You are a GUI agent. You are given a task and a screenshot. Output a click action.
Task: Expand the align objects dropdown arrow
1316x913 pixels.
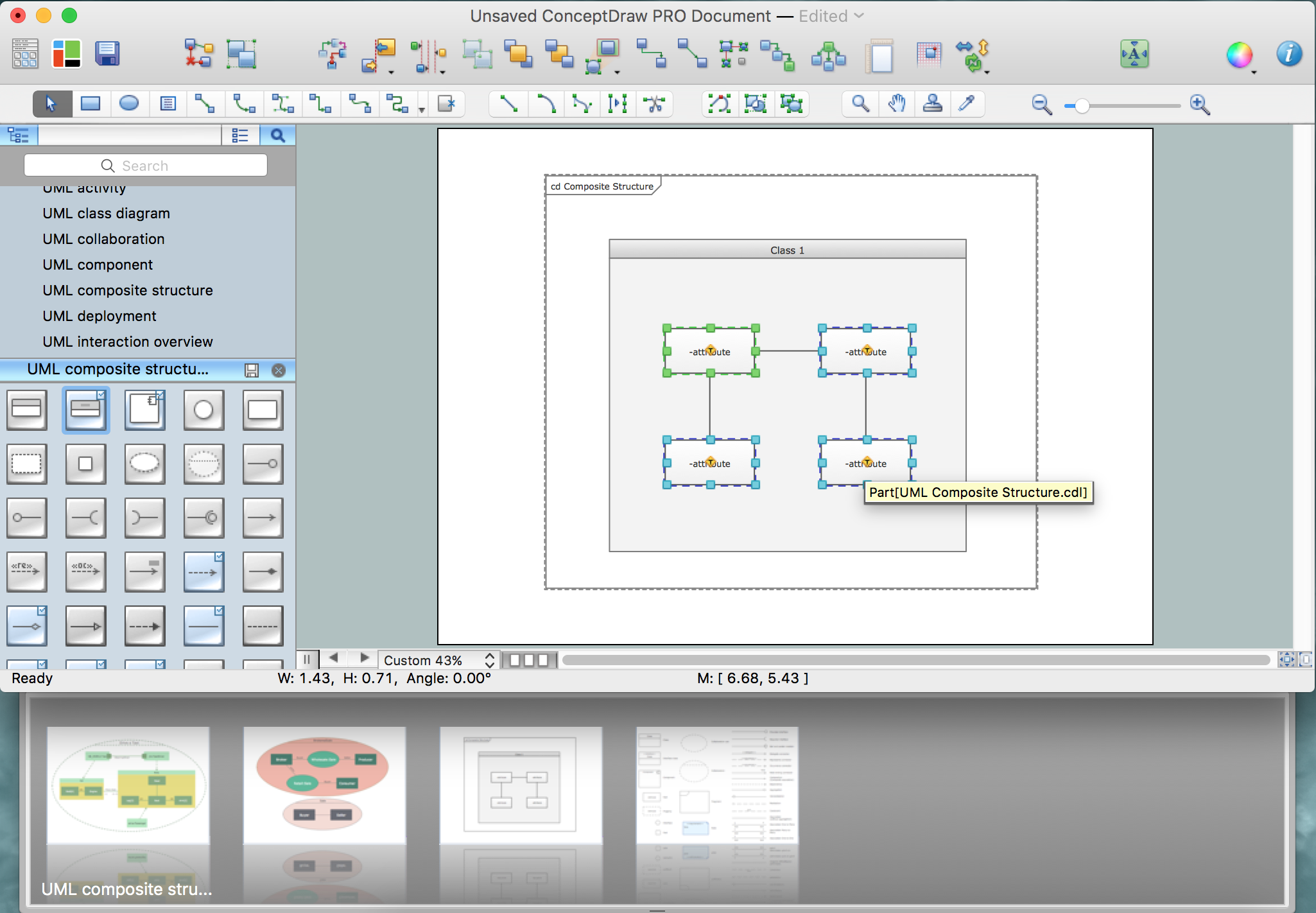coord(391,73)
